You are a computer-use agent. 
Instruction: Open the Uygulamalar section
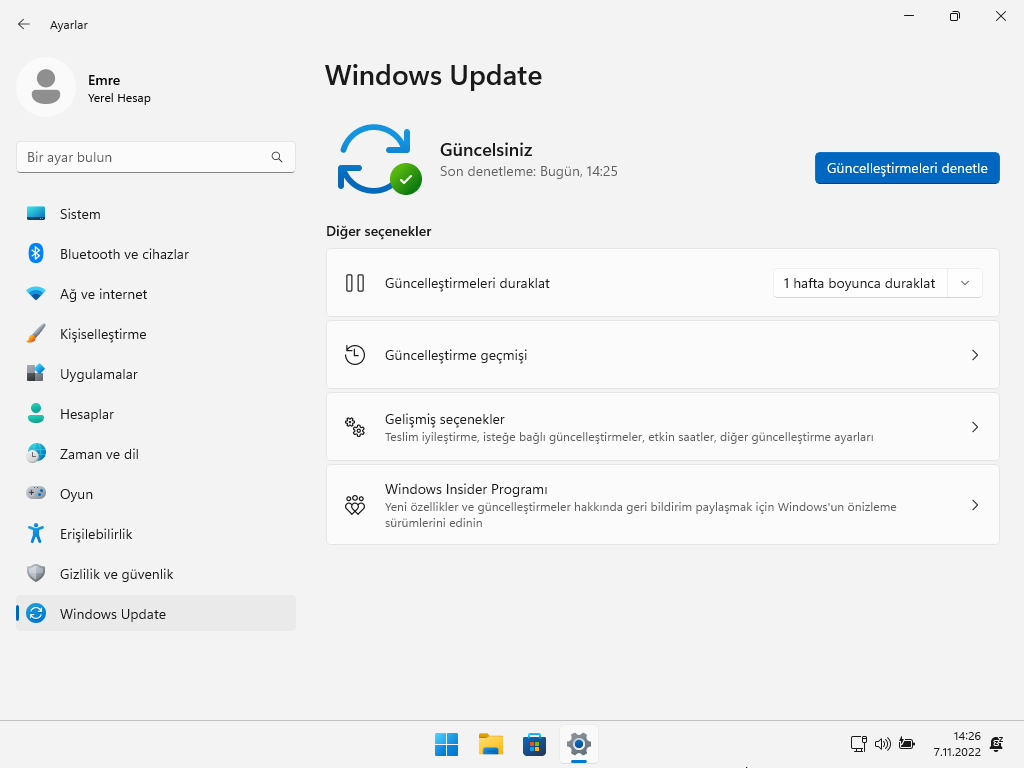[x=98, y=374]
